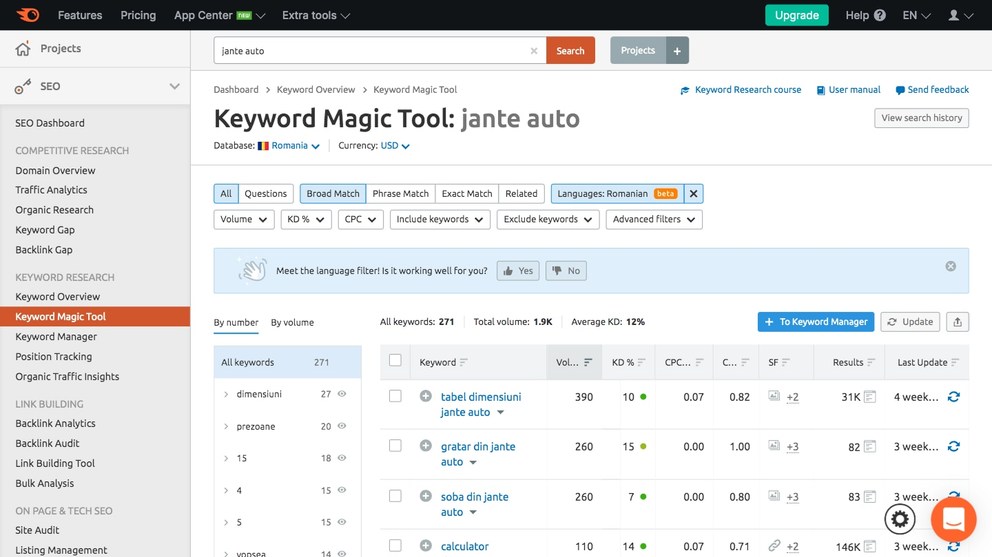Sort by the Volume column header
992x557 pixels.
[574, 362]
